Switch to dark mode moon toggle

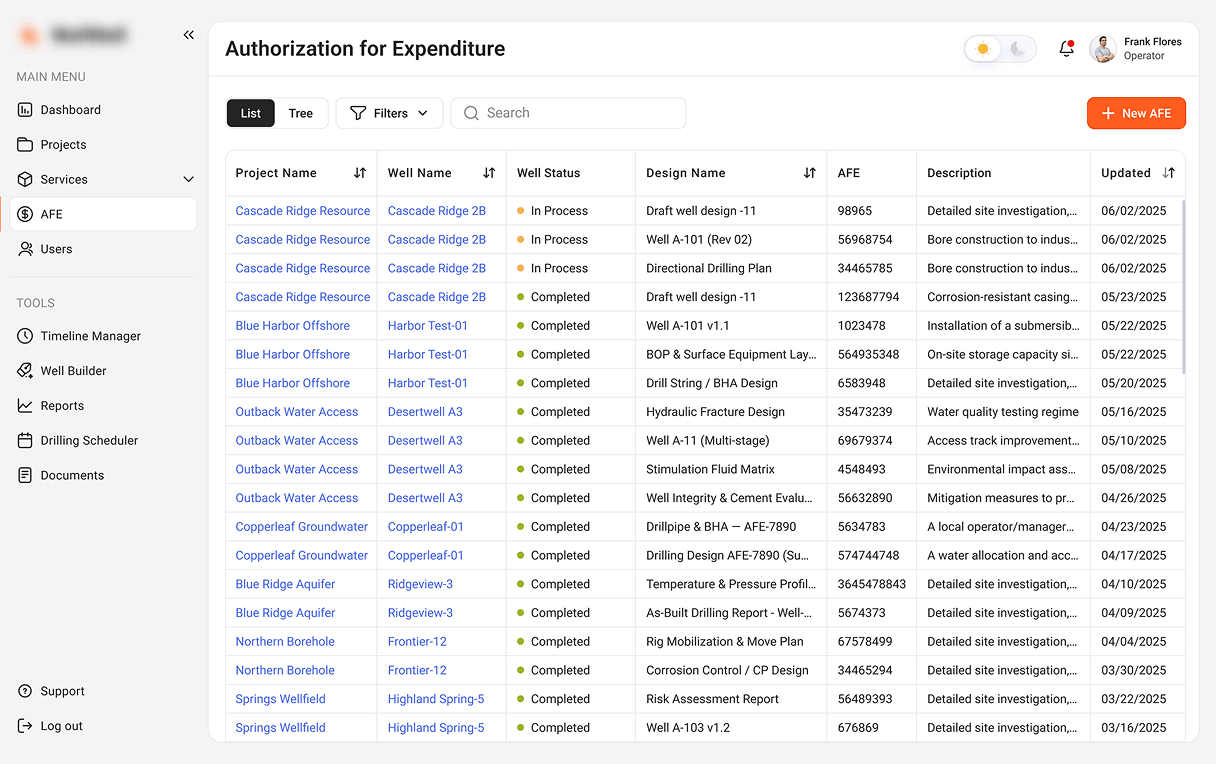pyautogui.click(x=1018, y=49)
